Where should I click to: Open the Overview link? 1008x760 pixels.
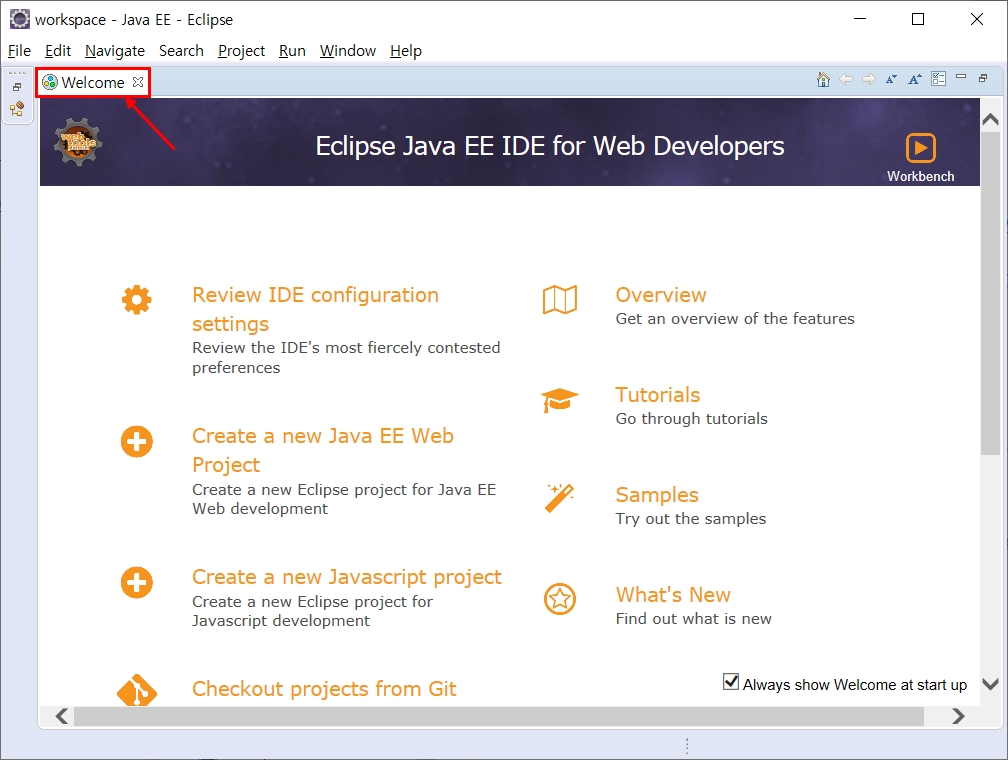(x=661, y=294)
